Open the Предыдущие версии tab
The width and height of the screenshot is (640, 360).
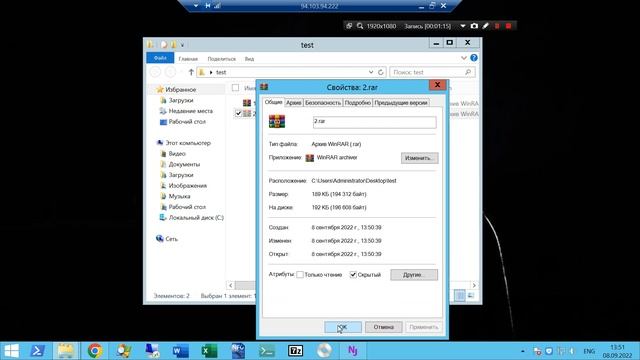point(401,103)
